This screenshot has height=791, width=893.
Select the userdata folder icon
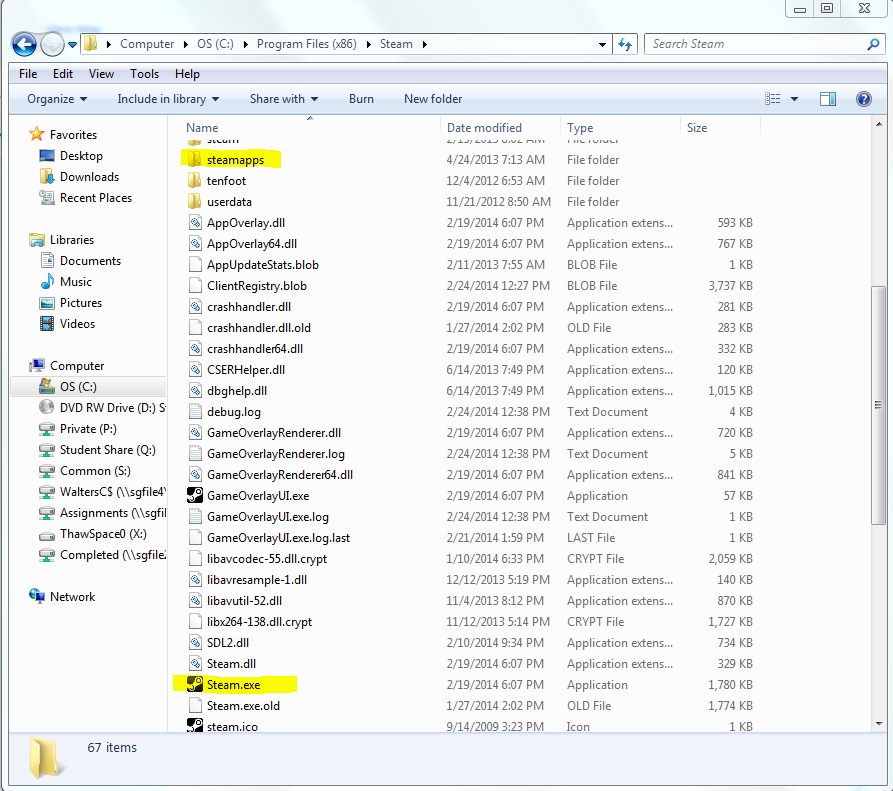pos(195,202)
